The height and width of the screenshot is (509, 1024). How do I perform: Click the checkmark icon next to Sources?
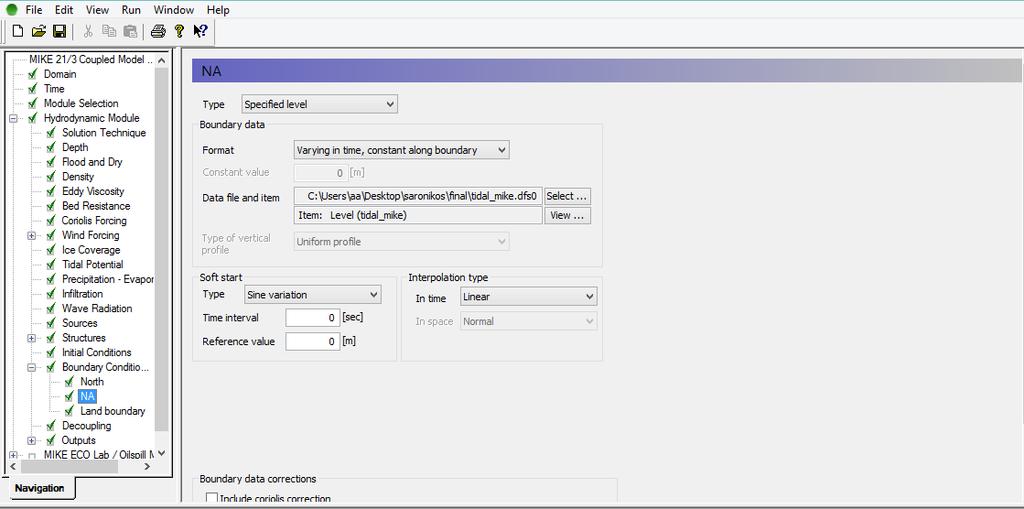pyautogui.click(x=51, y=323)
